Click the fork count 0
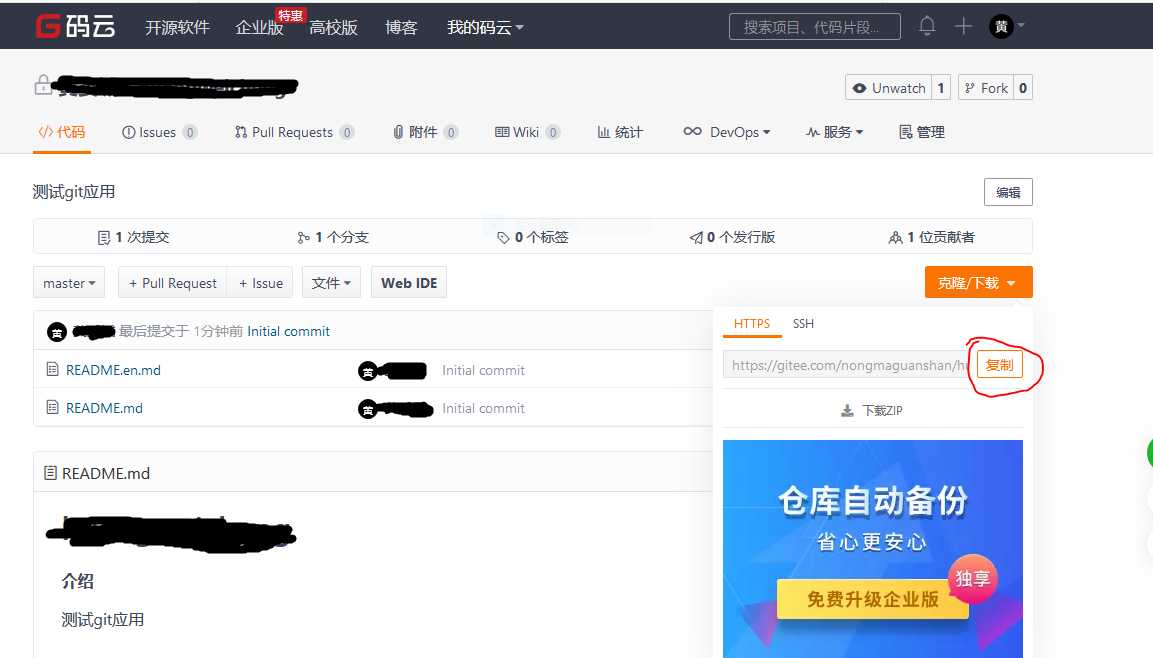Screen dimensions: 1153x658 [x=1023, y=88]
